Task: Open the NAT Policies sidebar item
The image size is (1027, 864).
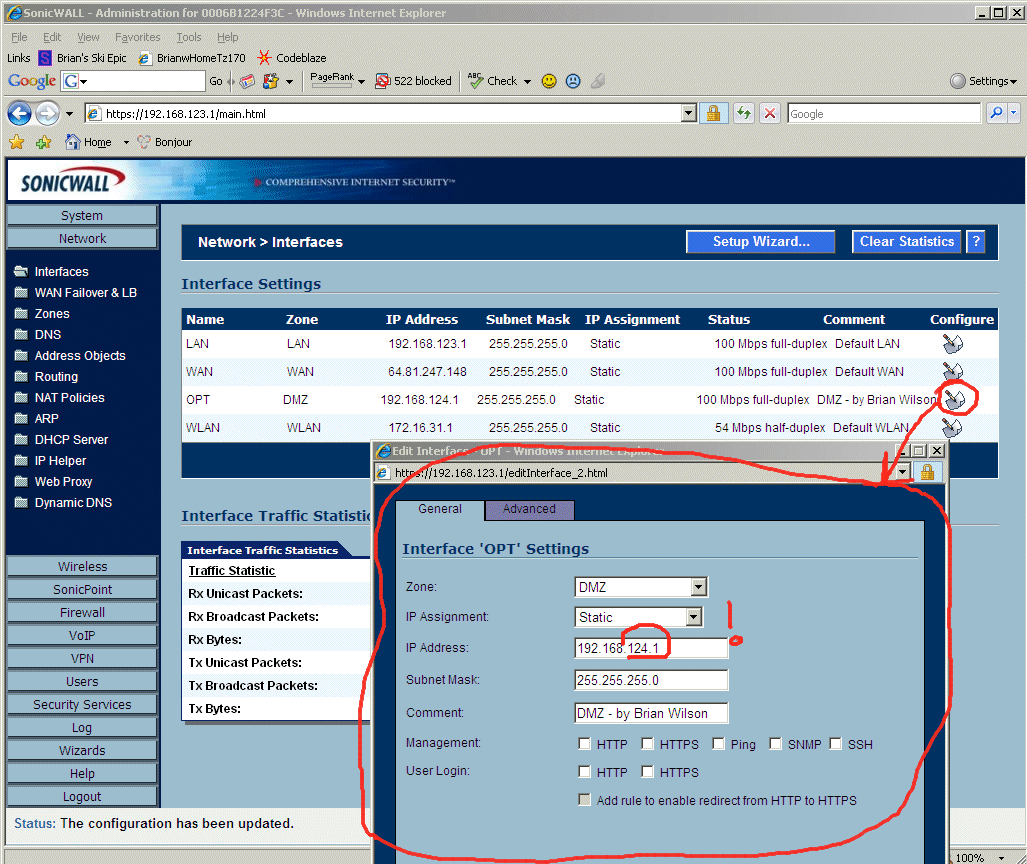Action: click(x=69, y=398)
